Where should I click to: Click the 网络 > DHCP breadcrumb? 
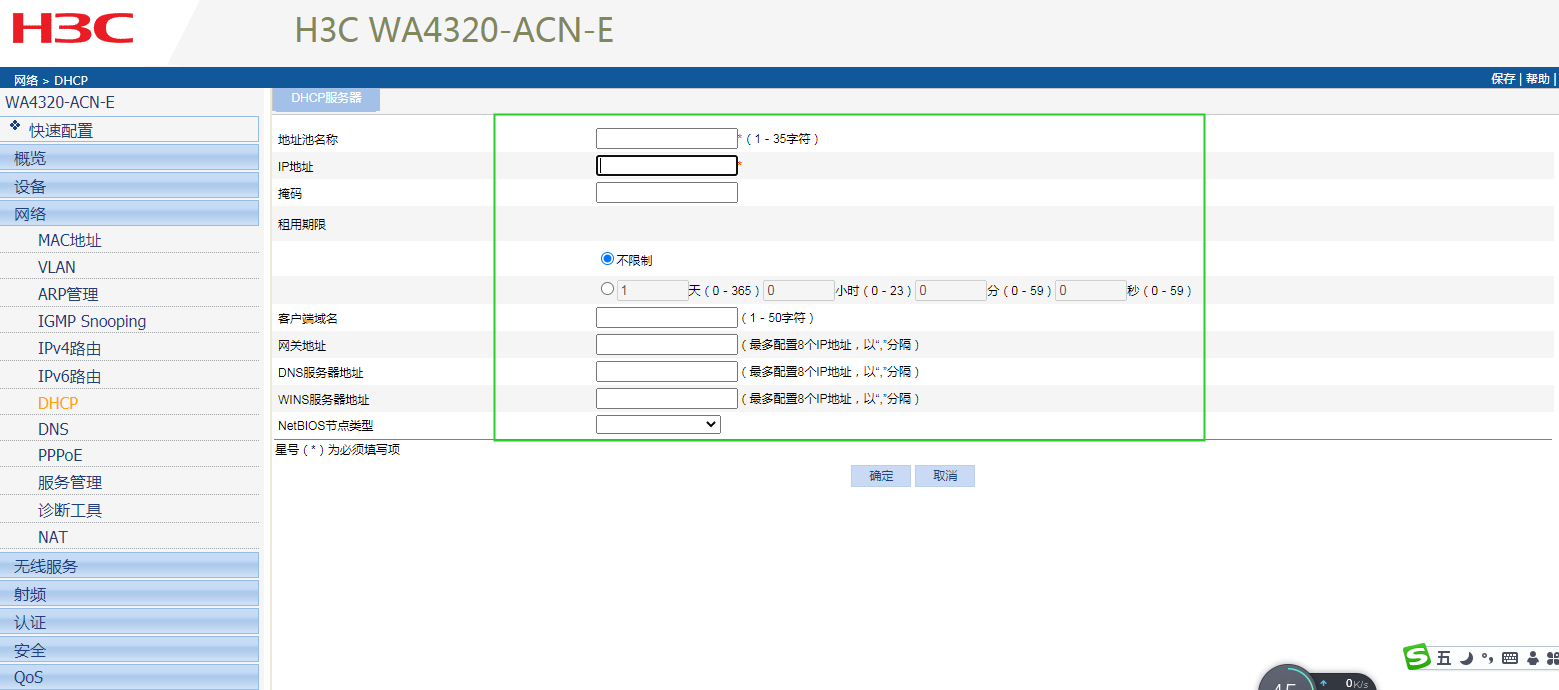pyautogui.click(x=51, y=80)
